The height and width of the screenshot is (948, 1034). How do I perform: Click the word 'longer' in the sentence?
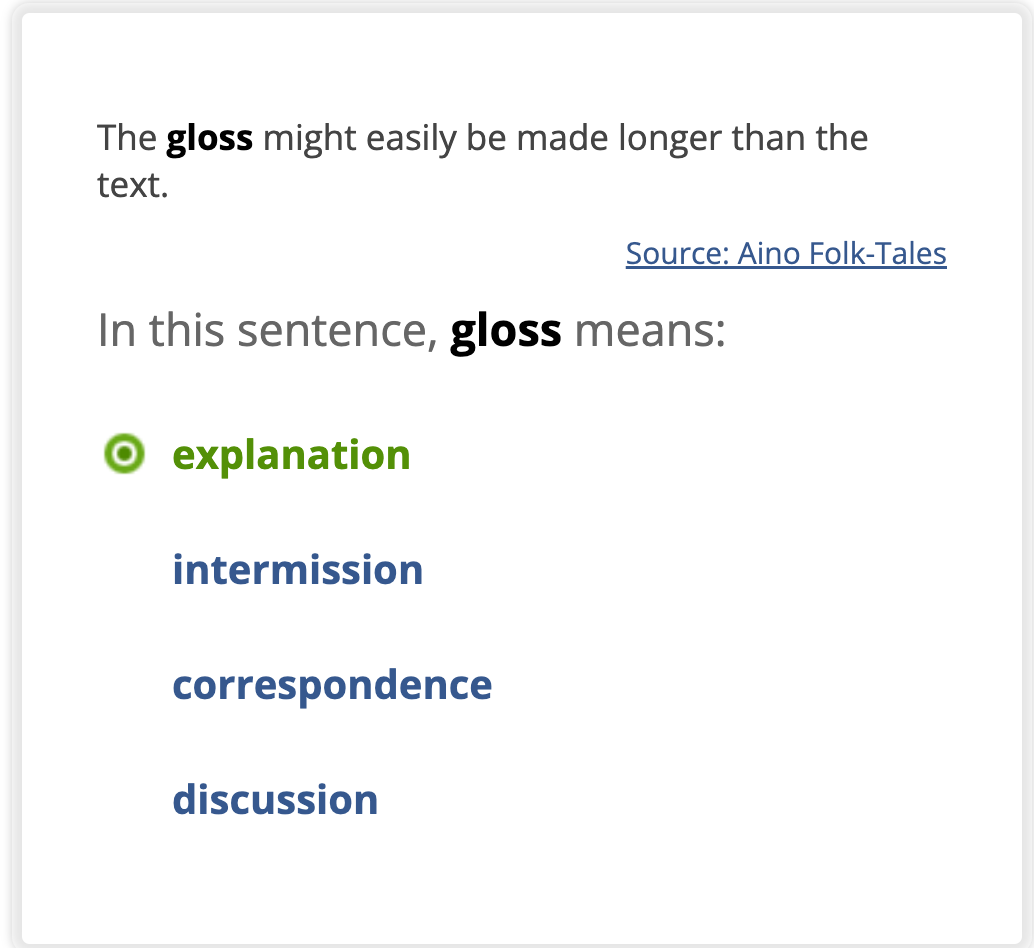(x=671, y=138)
